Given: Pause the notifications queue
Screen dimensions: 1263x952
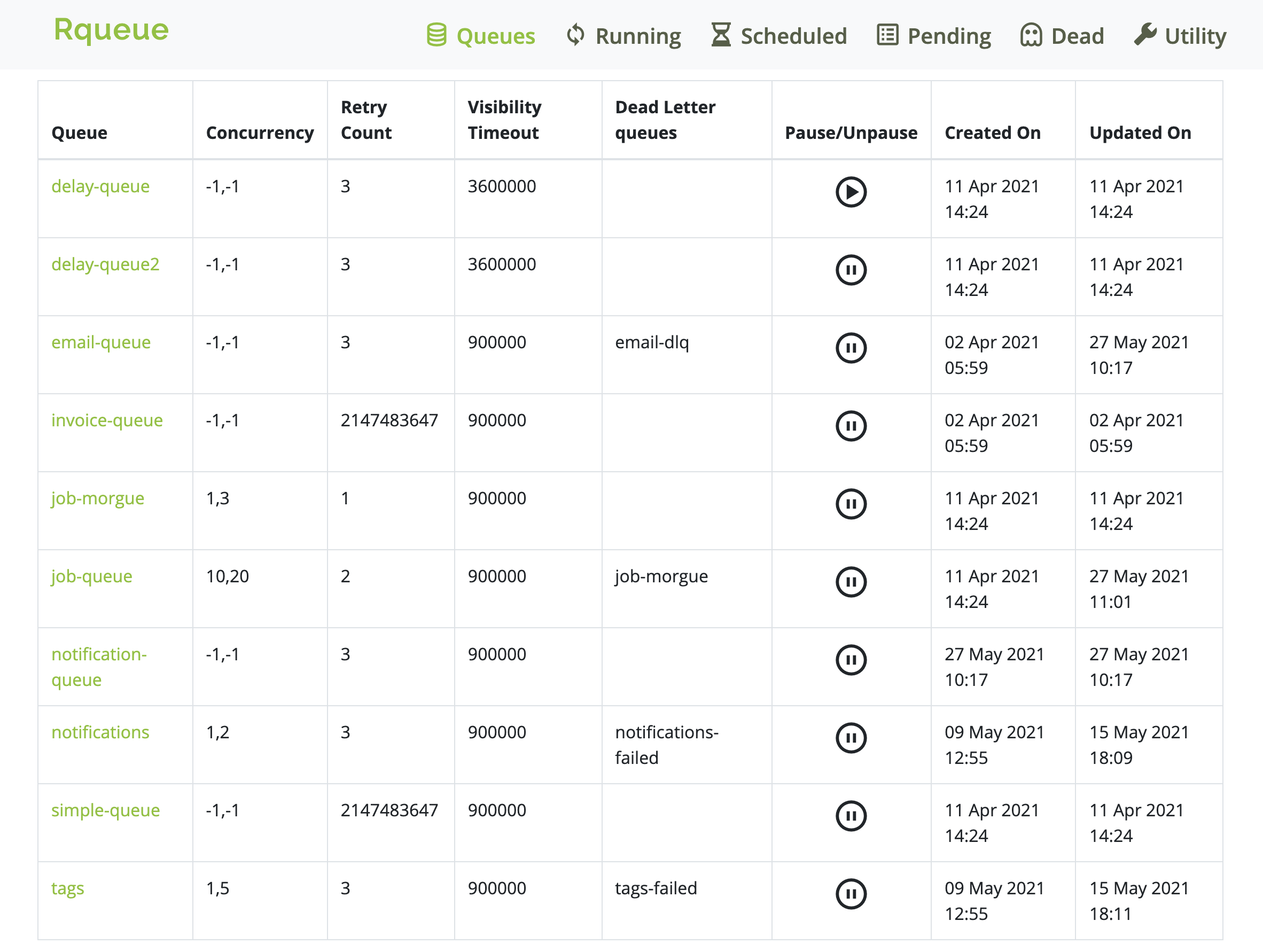Looking at the screenshot, I should [850, 737].
